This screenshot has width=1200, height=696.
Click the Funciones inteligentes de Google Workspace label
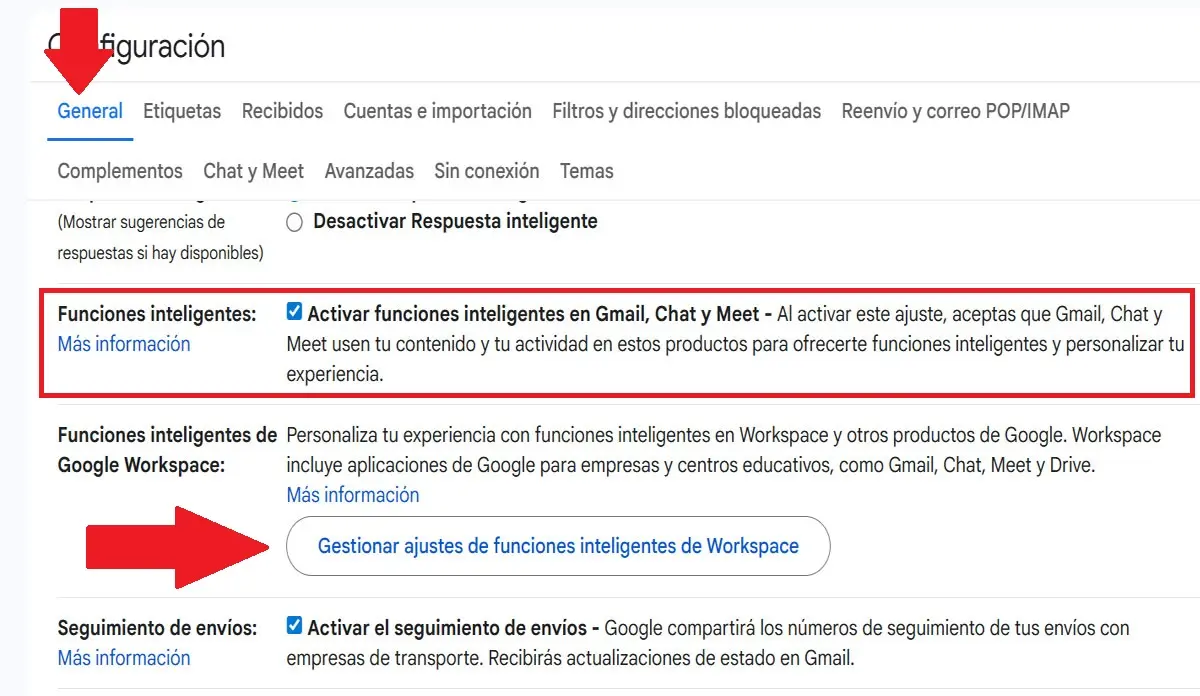point(167,450)
